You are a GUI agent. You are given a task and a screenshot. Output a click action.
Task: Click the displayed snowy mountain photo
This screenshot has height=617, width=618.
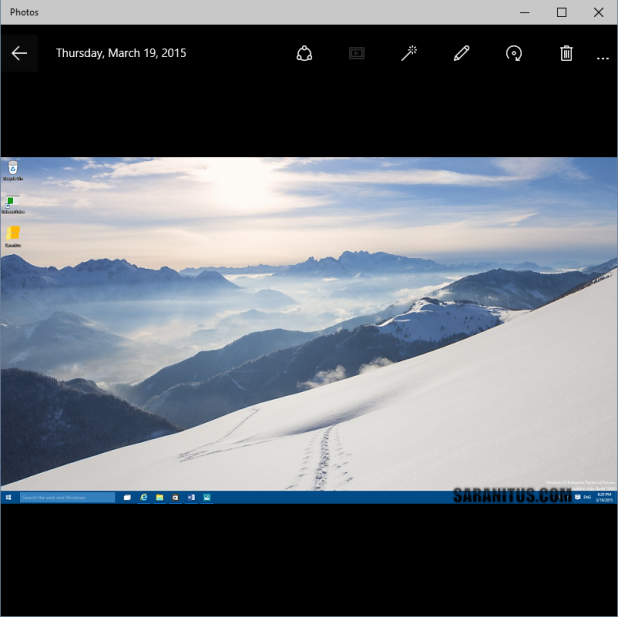click(309, 330)
